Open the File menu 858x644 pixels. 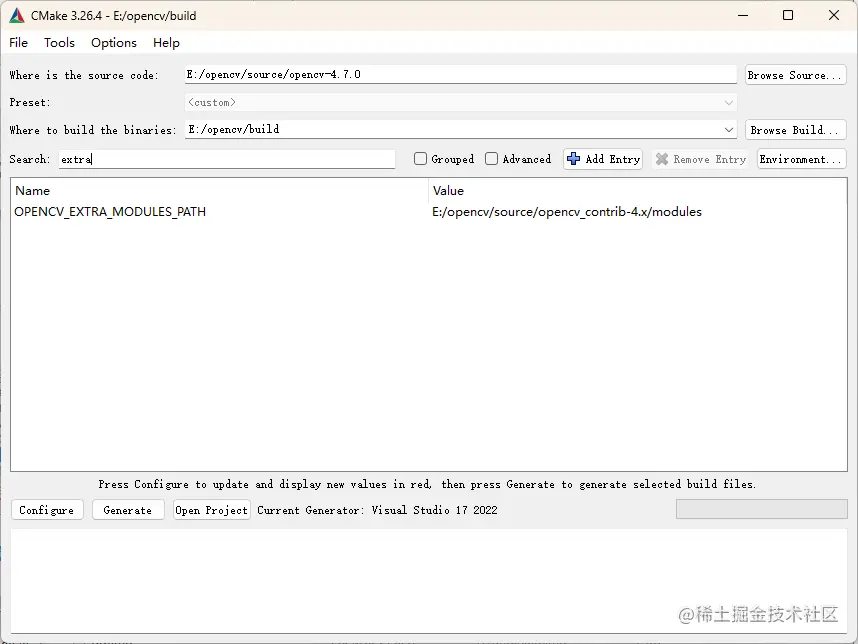19,43
